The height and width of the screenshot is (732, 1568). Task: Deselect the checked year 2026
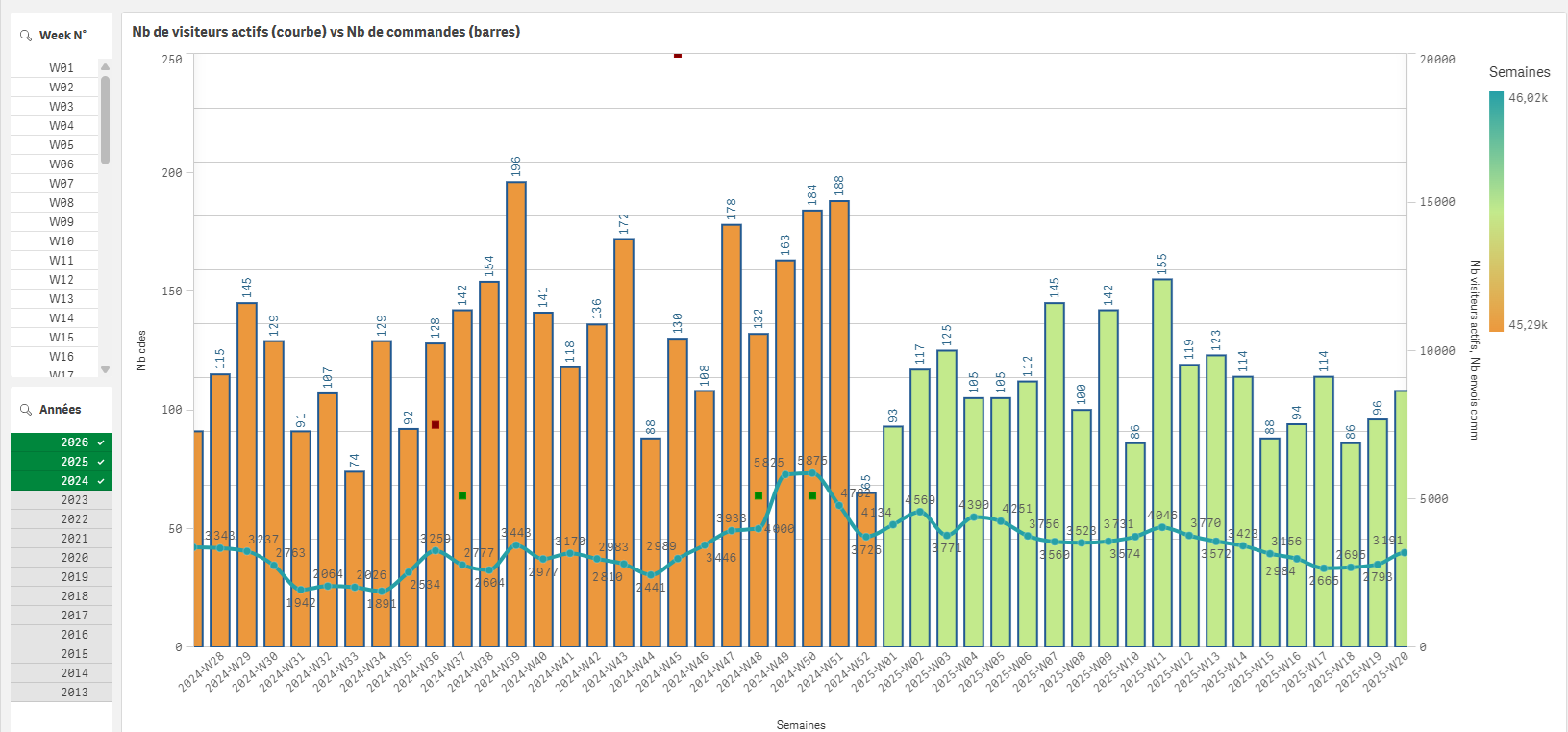pos(62,442)
